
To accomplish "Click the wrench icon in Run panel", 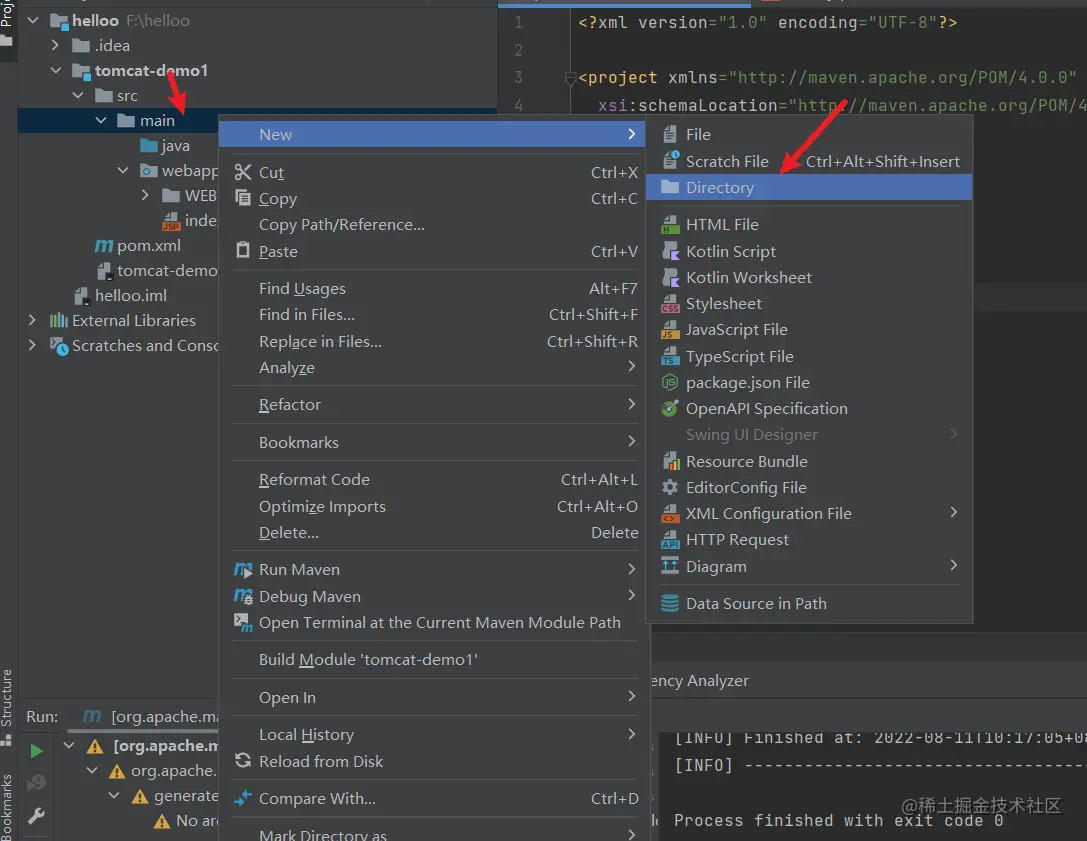I will coord(37,815).
